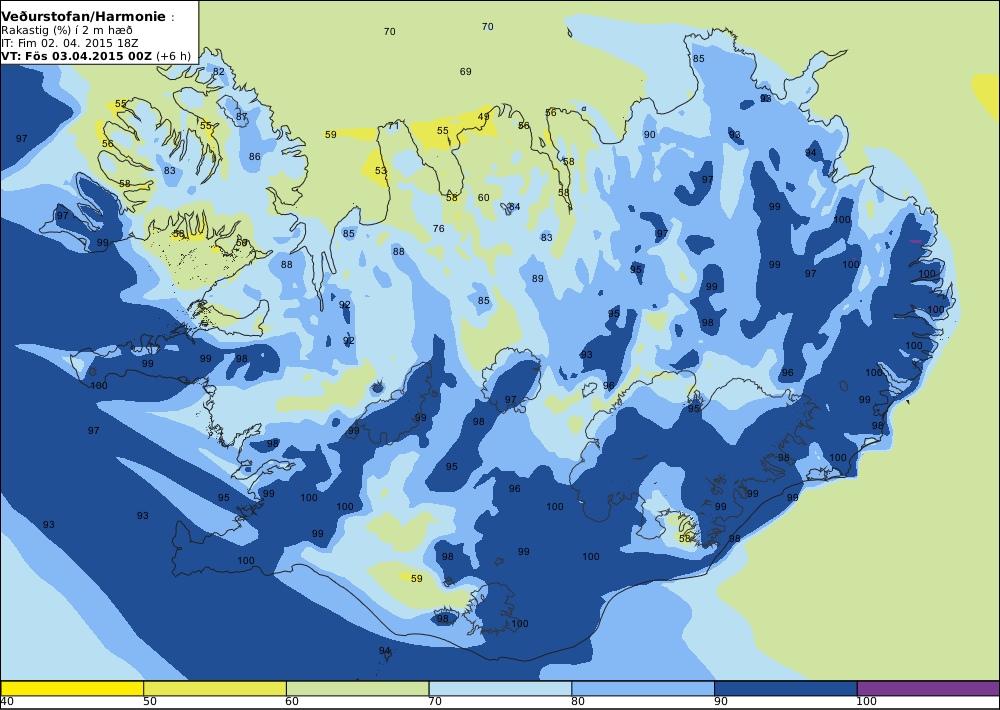The height and width of the screenshot is (710, 1000).
Task: Click the medium blue 80–90 legend swatch
Action: pyautogui.click(x=643, y=688)
